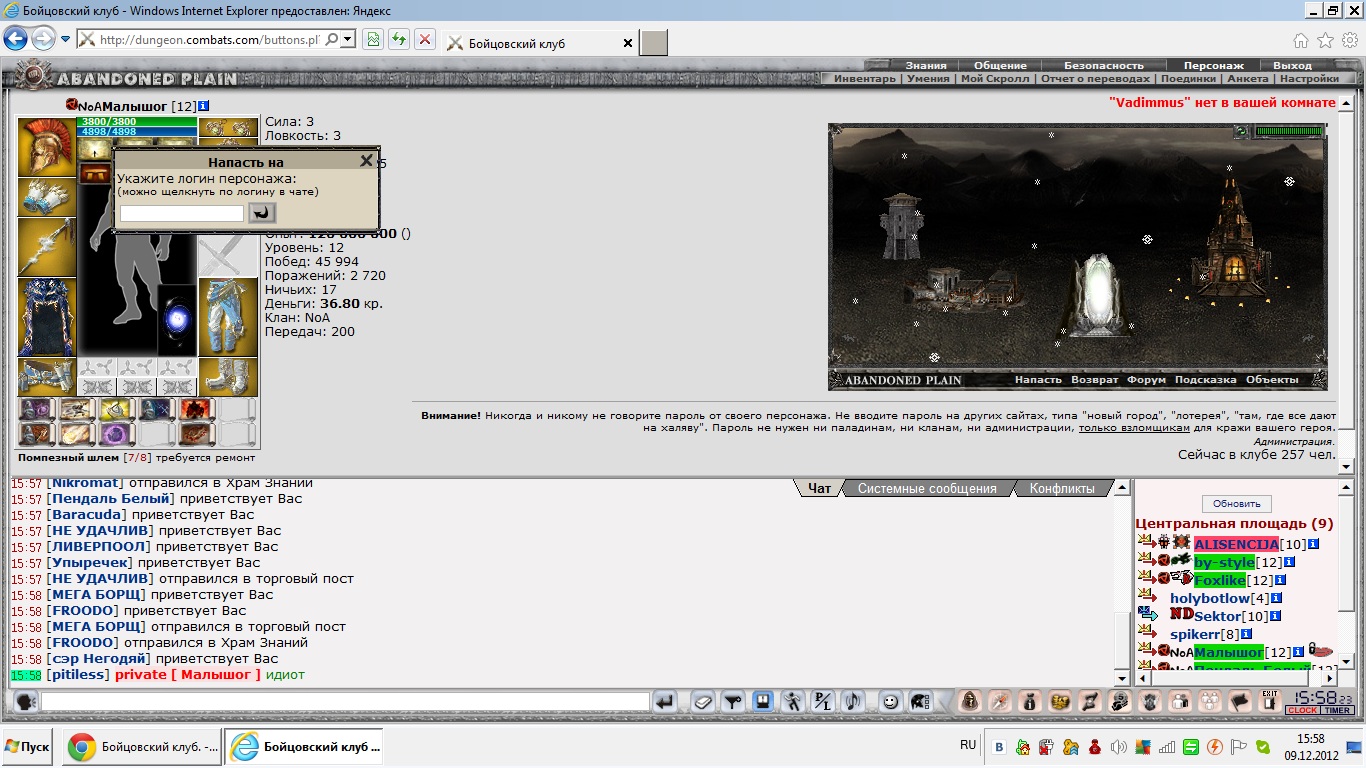Screen dimensions: 1366x768
Task: Click the helmet menu icon in chat bar
Action: [919, 702]
